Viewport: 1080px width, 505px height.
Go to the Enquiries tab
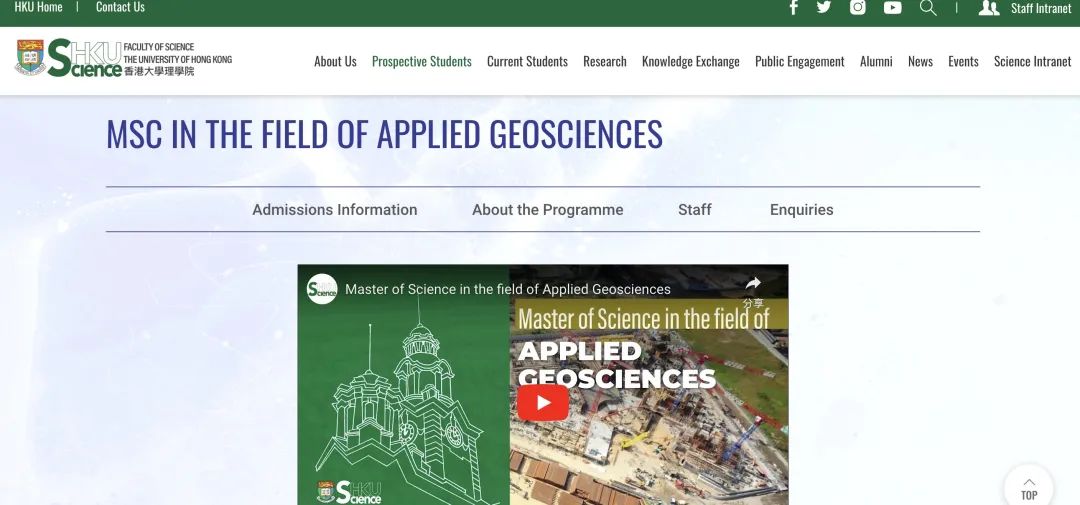pos(801,210)
